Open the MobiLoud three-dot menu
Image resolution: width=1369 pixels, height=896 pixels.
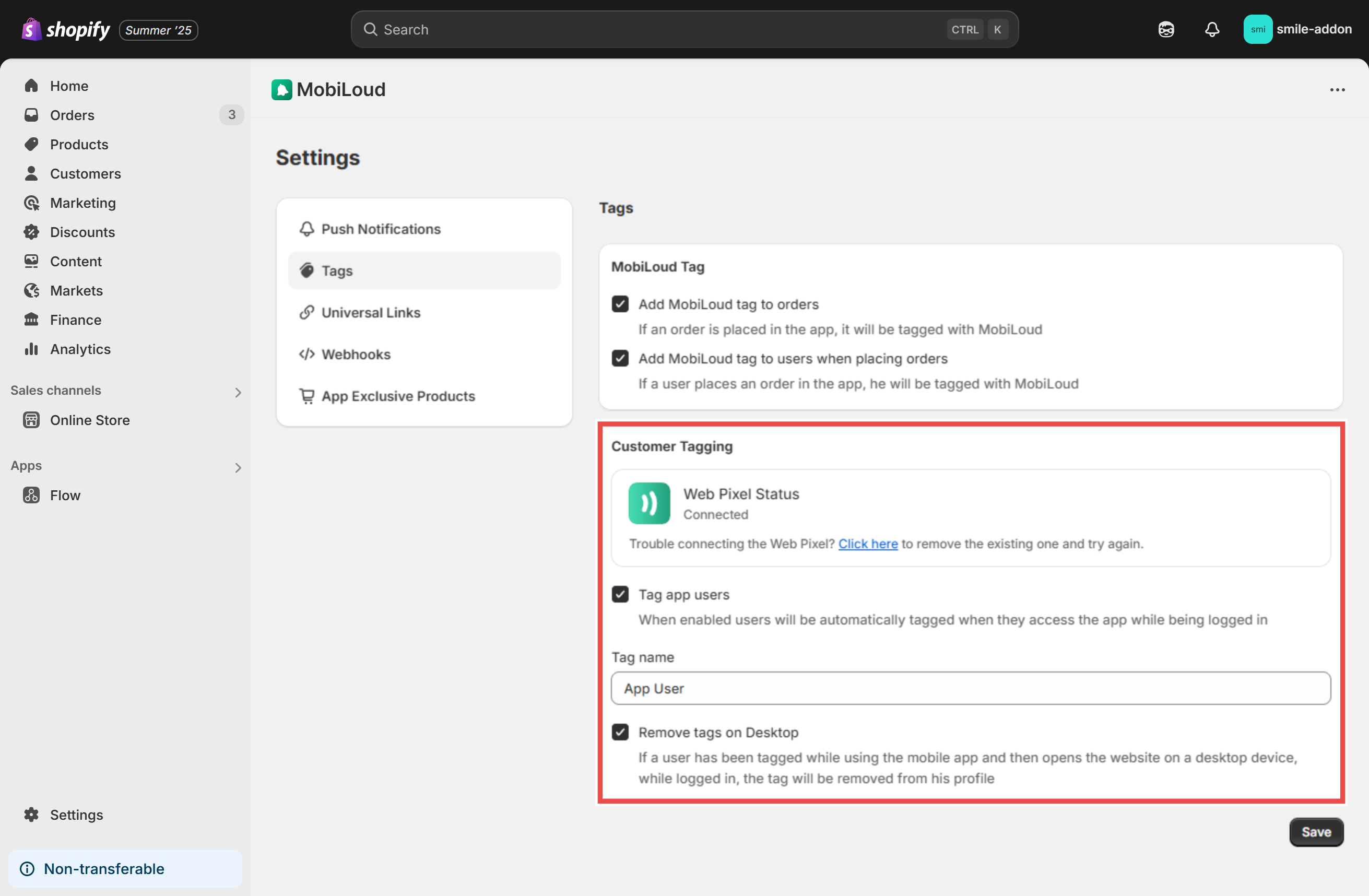click(1337, 90)
